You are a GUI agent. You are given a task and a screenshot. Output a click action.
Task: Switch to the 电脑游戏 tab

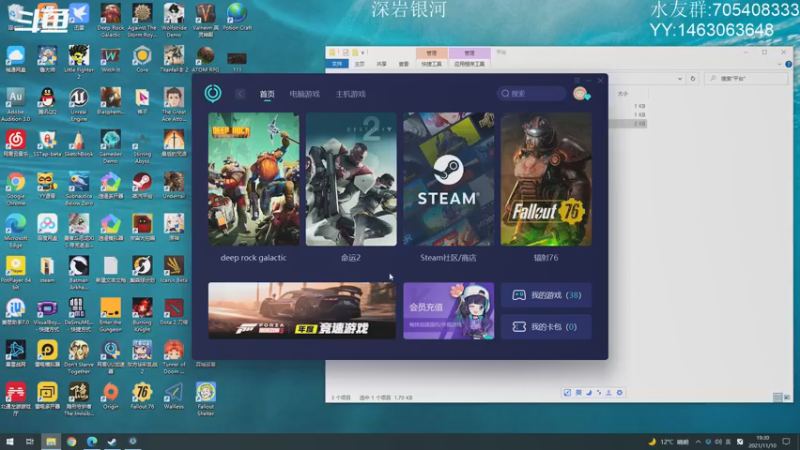point(305,94)
